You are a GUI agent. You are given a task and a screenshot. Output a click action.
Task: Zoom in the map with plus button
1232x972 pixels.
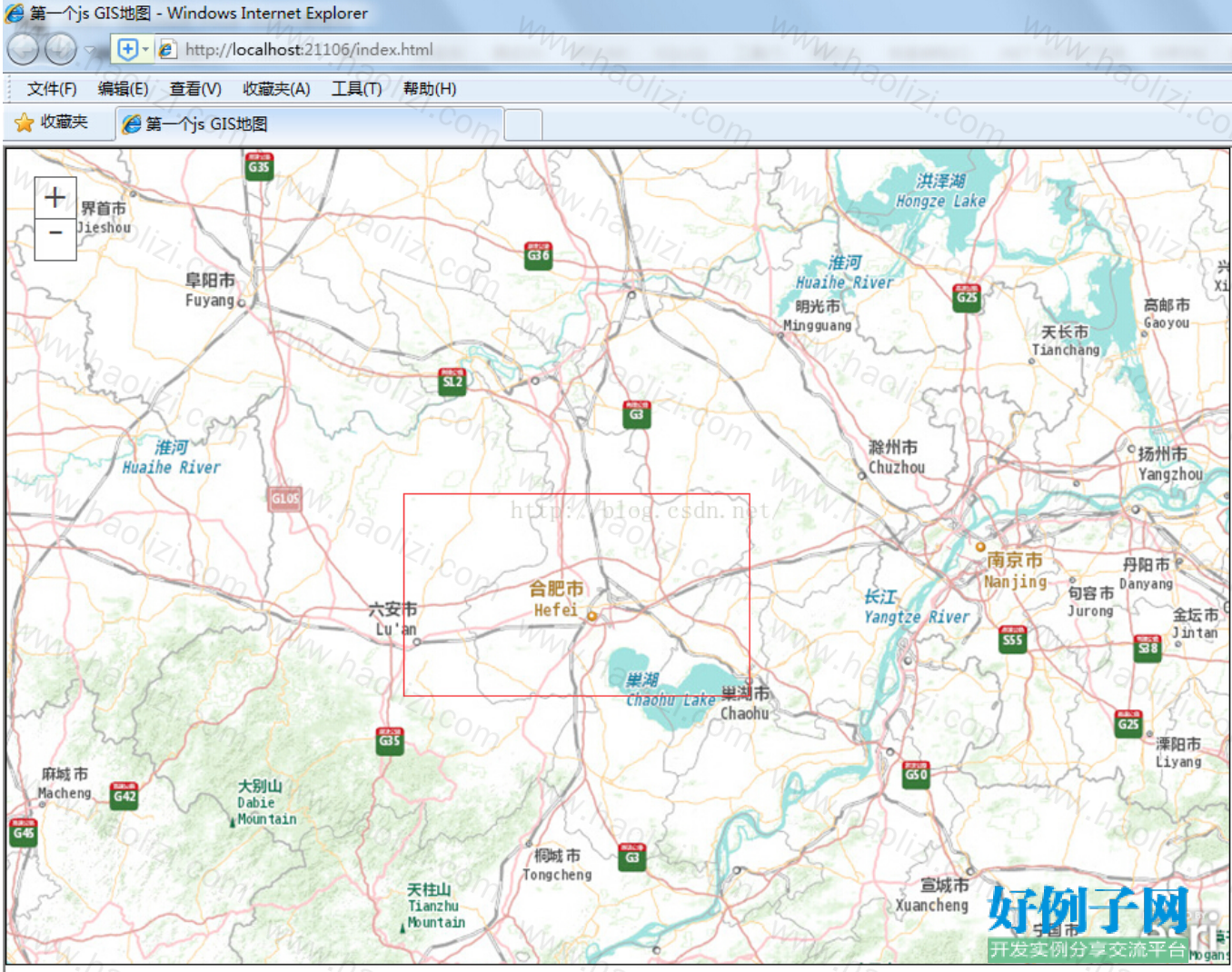(x=55, y=197)
